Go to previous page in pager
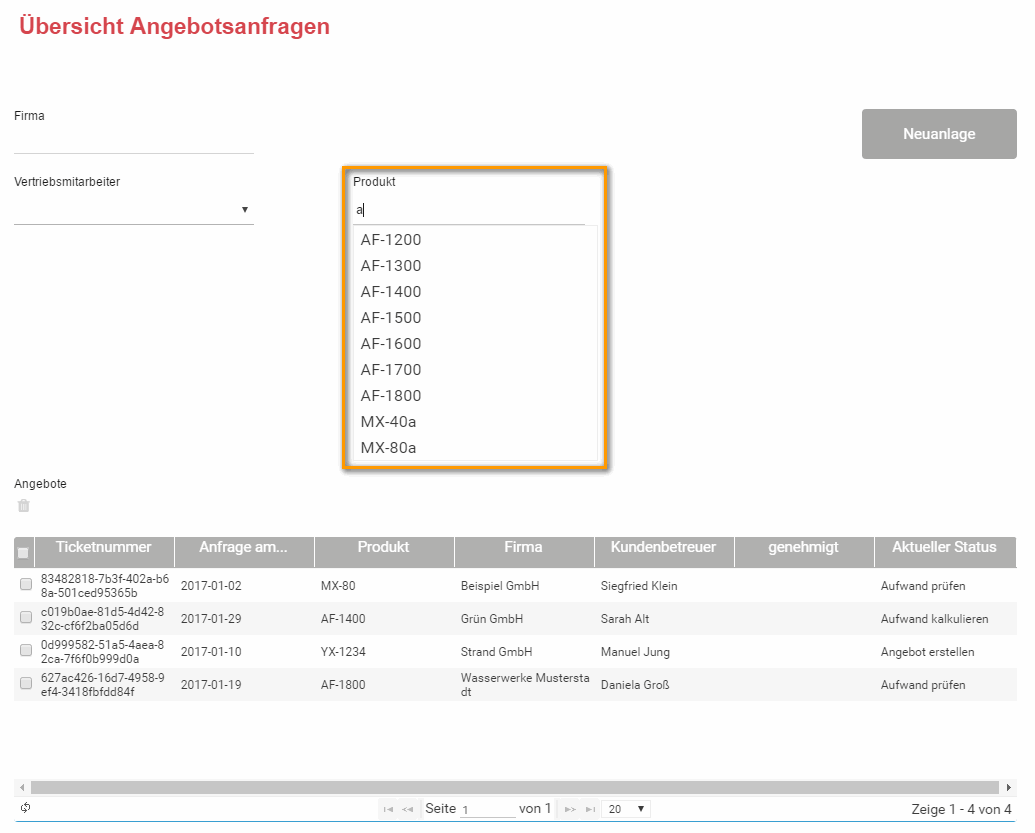 407,809
